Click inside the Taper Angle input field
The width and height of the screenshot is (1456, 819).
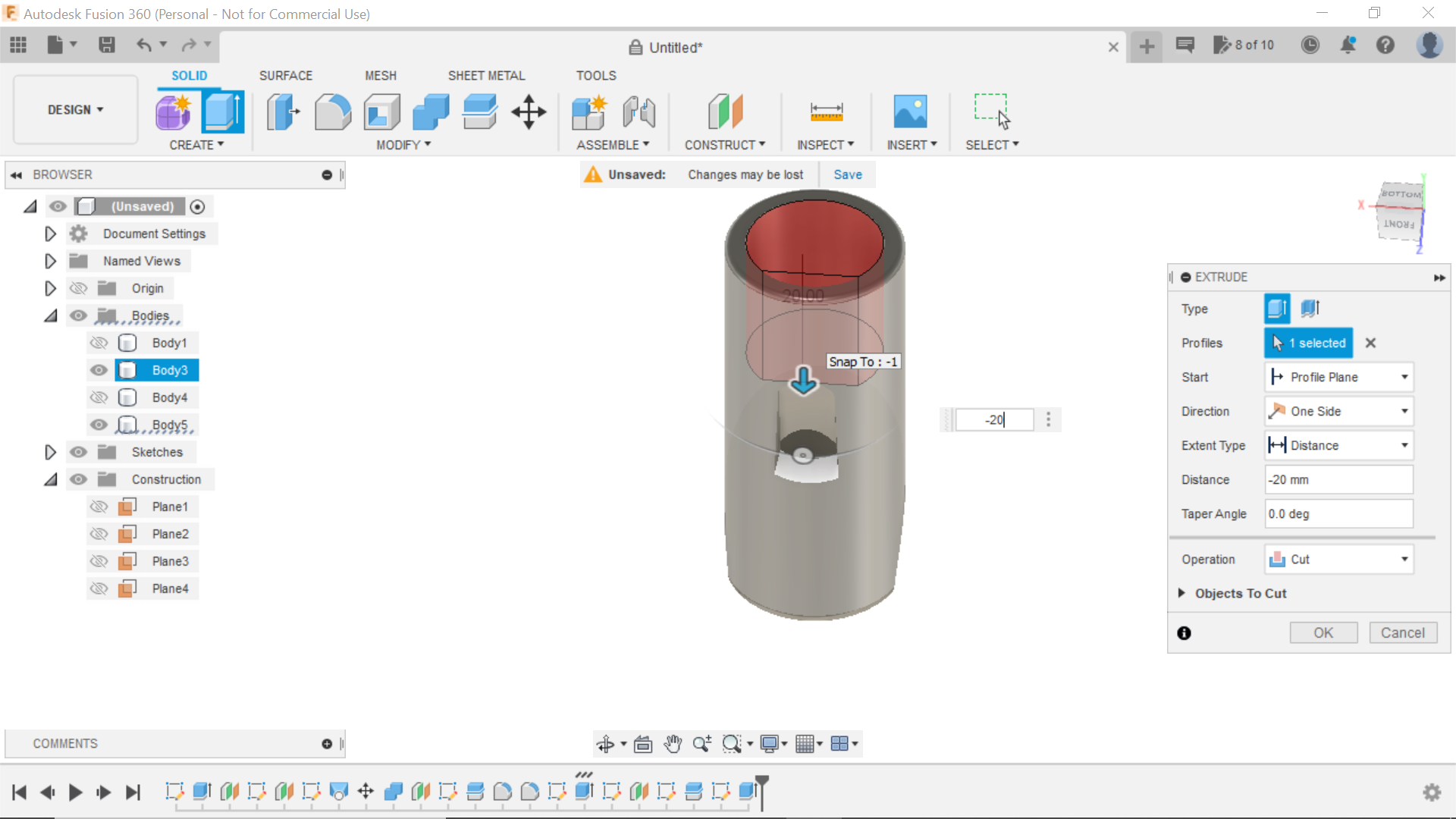point(1338,513)
